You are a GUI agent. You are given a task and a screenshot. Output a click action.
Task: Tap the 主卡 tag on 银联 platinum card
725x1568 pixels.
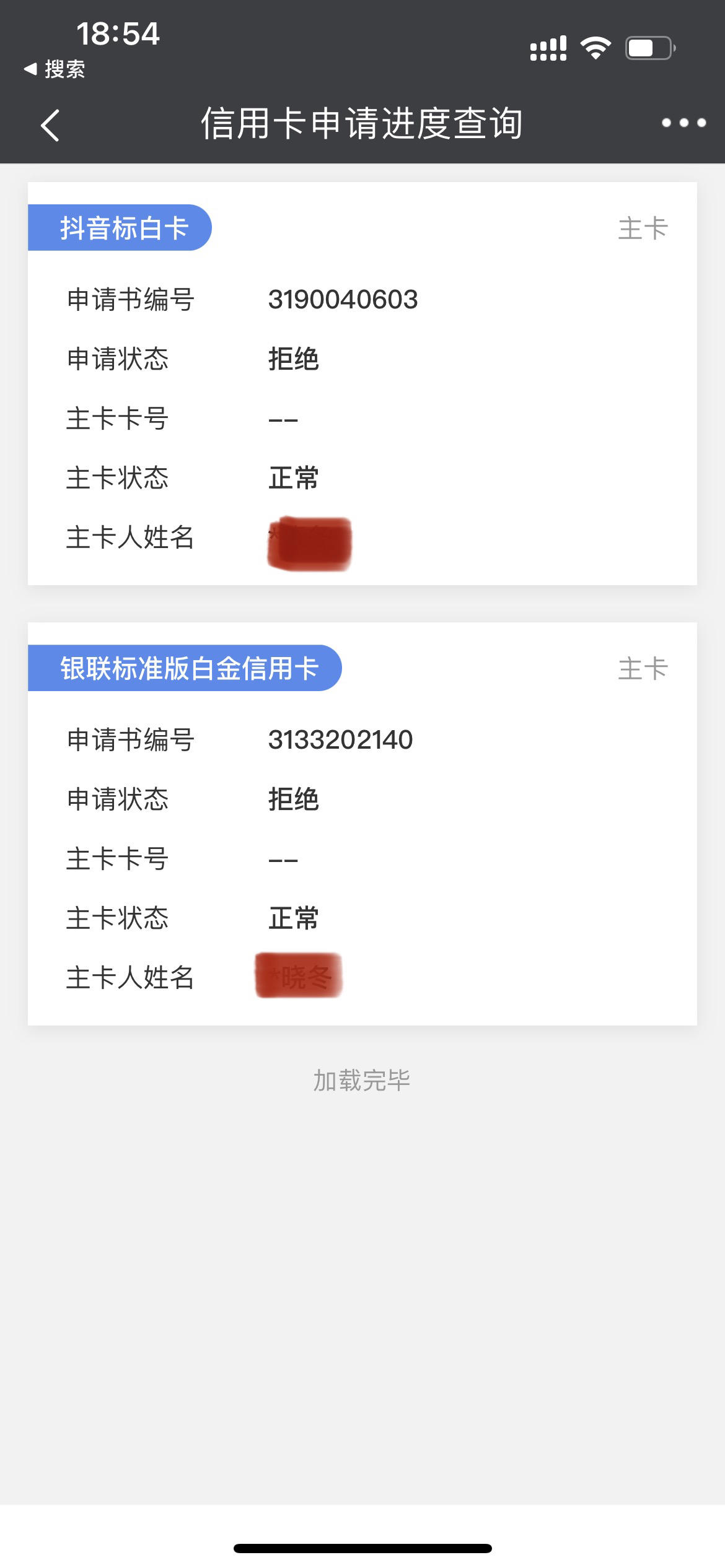[x=643, y=669]
